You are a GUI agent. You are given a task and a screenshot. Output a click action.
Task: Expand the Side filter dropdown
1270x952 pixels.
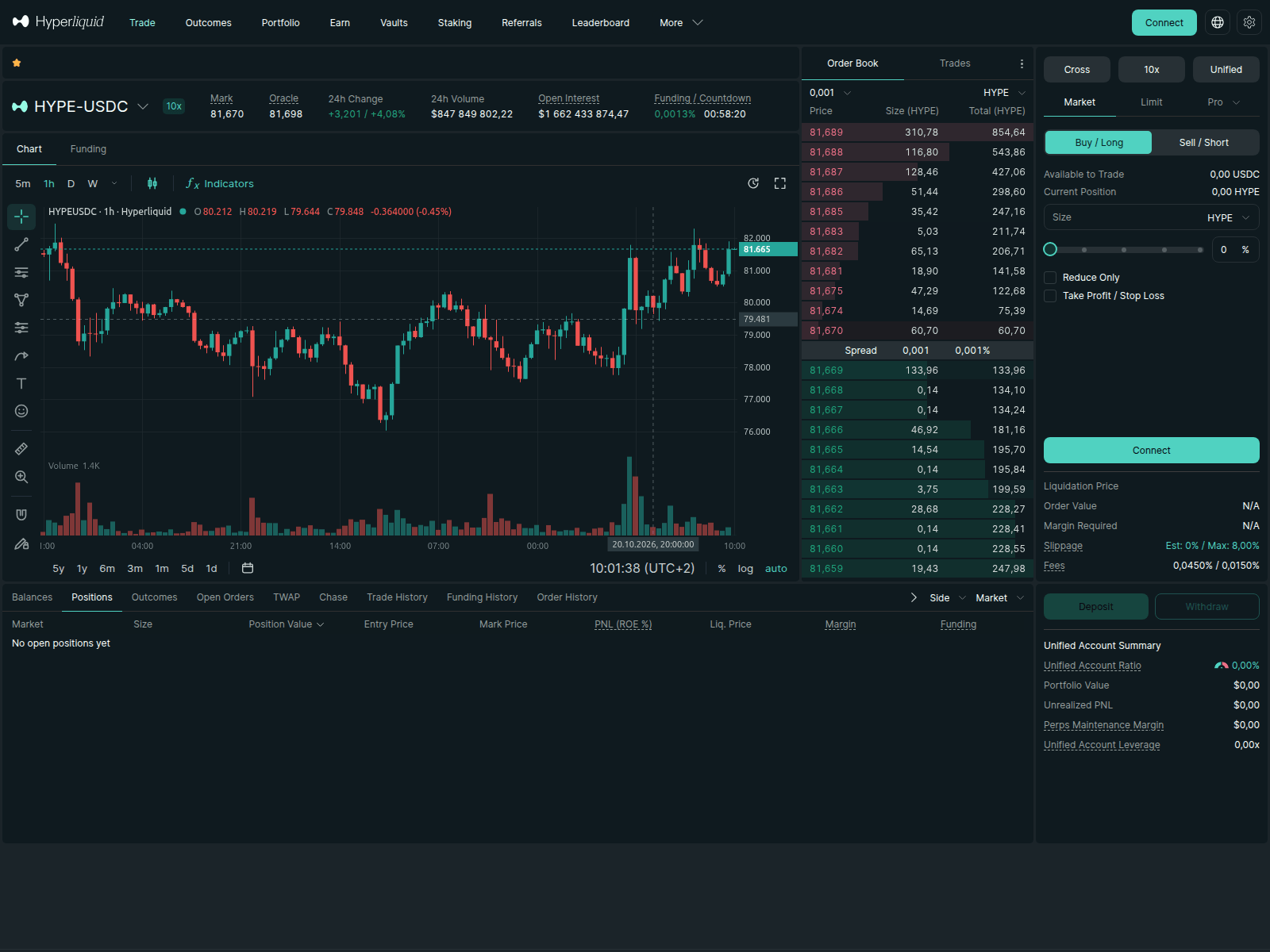click(948, 598)
